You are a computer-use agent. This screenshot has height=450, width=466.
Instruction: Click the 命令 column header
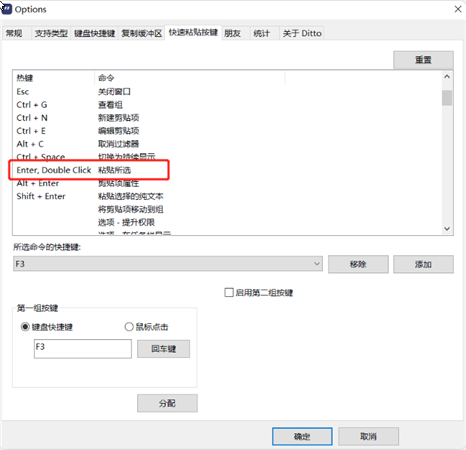click(190, 78)
